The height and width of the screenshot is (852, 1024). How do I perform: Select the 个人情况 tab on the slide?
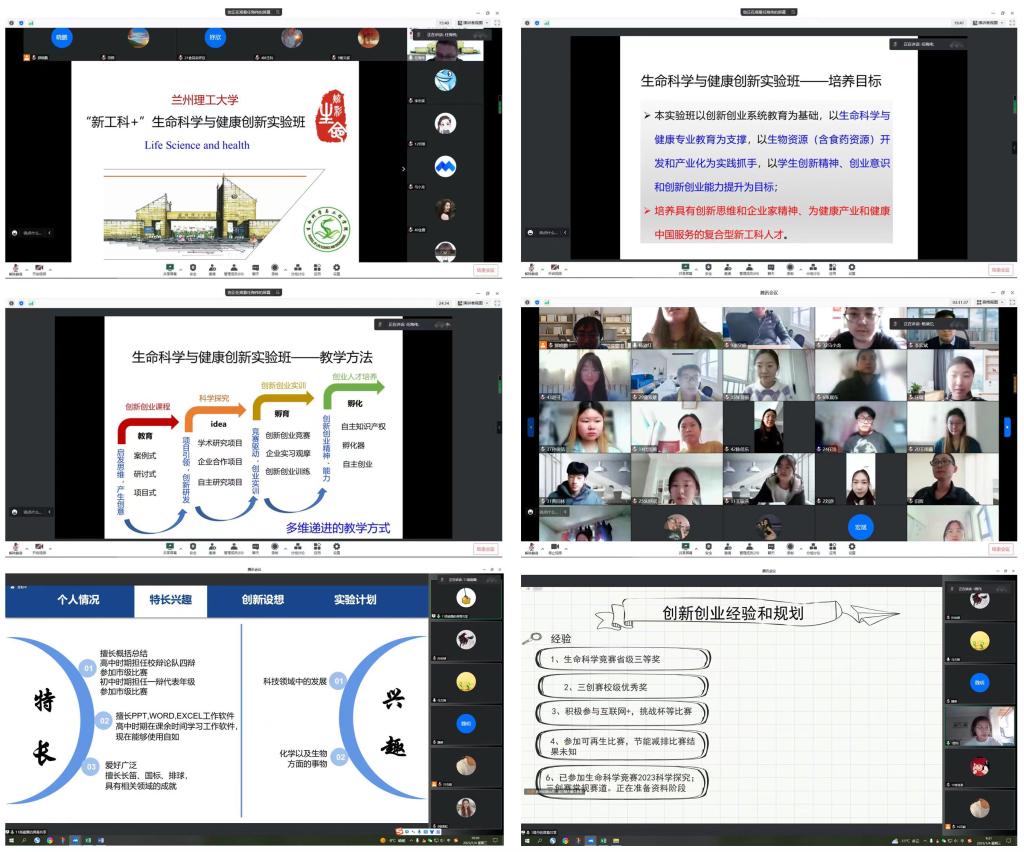78,600
